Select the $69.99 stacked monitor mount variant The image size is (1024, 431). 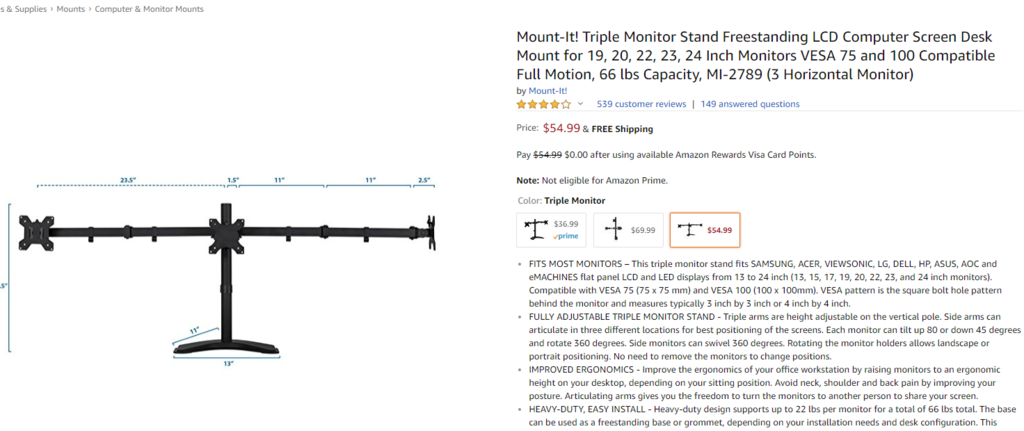point(628,230)
